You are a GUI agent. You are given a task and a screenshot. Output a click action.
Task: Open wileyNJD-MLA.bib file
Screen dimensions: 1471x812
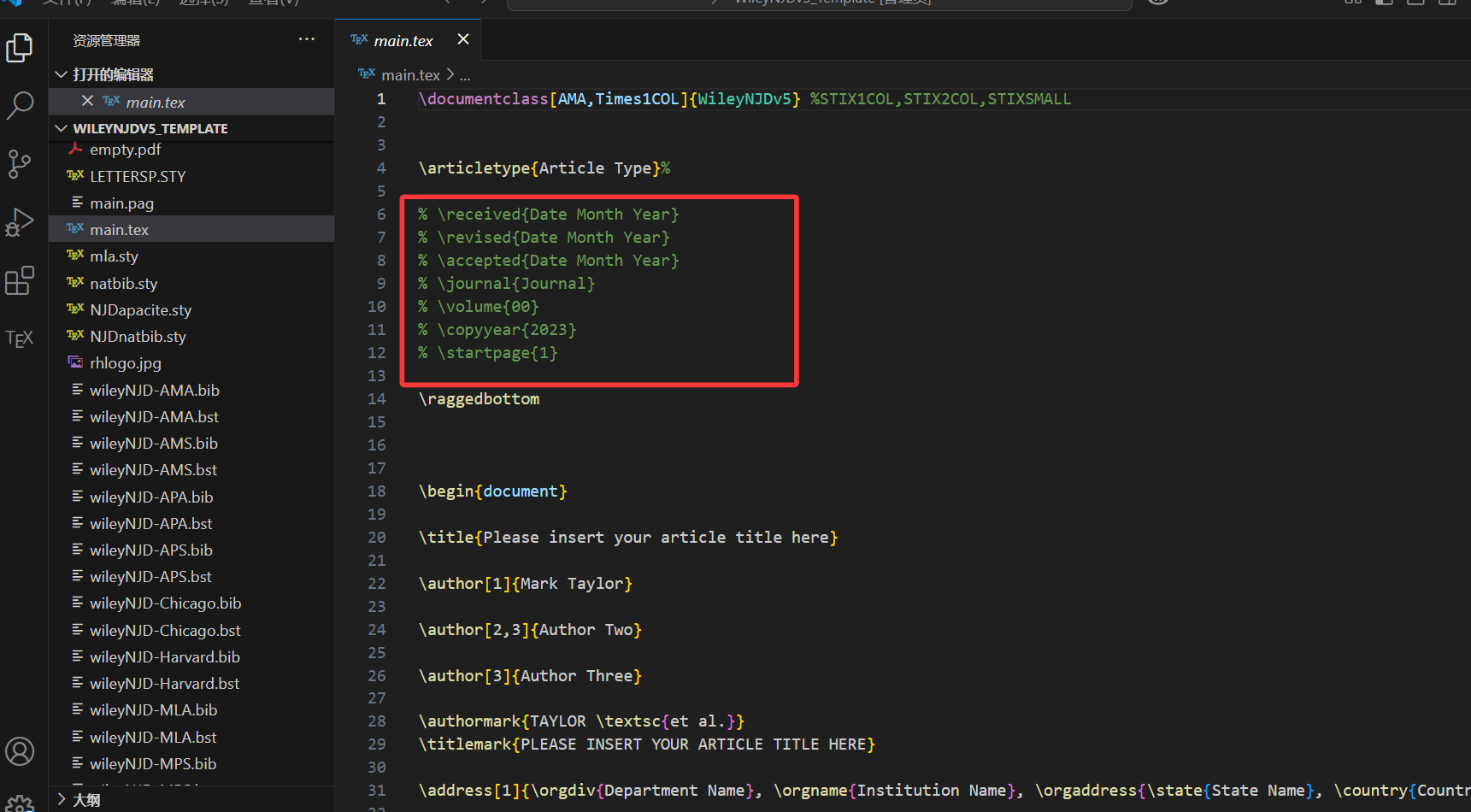191,709
